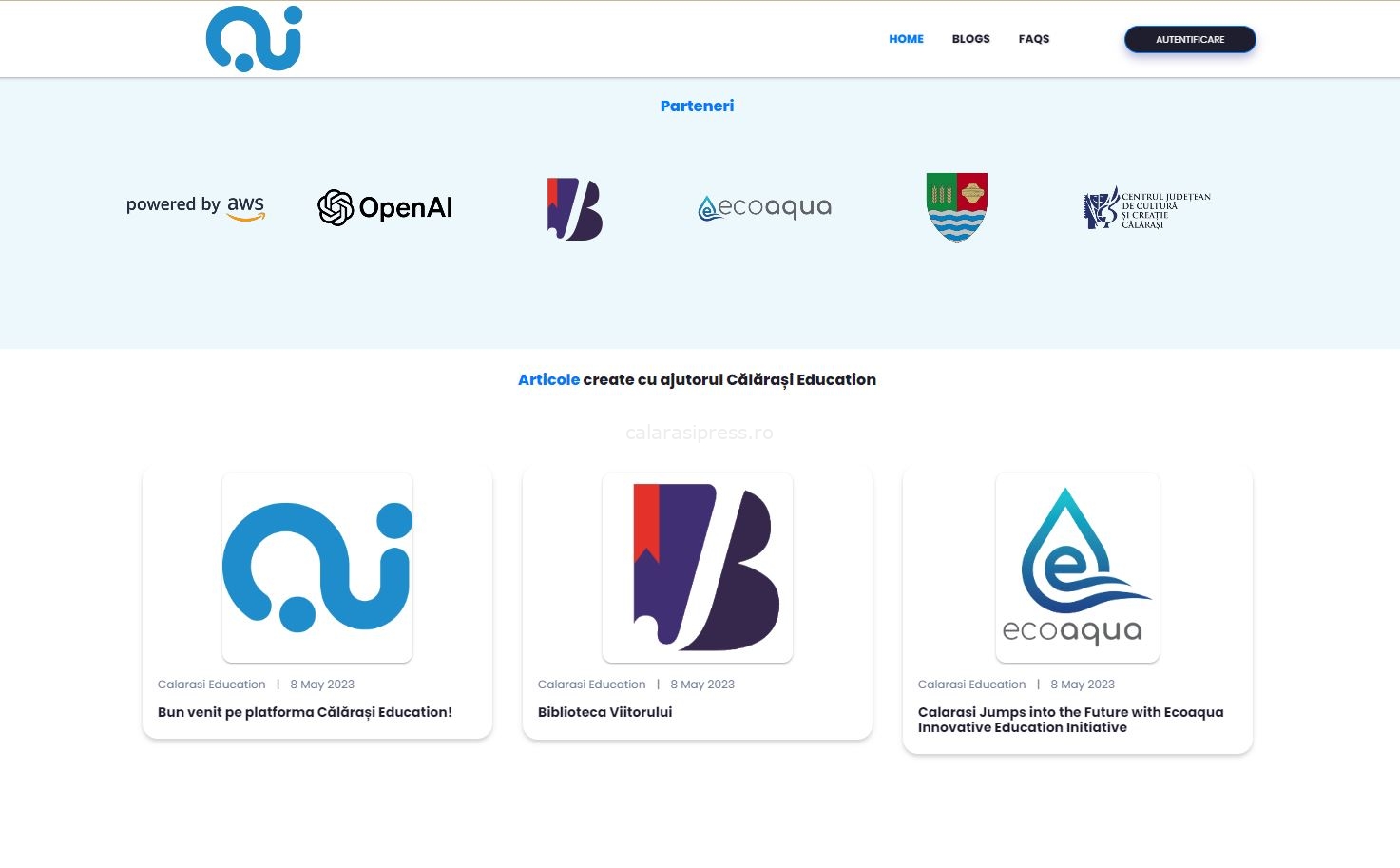Click the purple B library partner logo

click(575, 209)
